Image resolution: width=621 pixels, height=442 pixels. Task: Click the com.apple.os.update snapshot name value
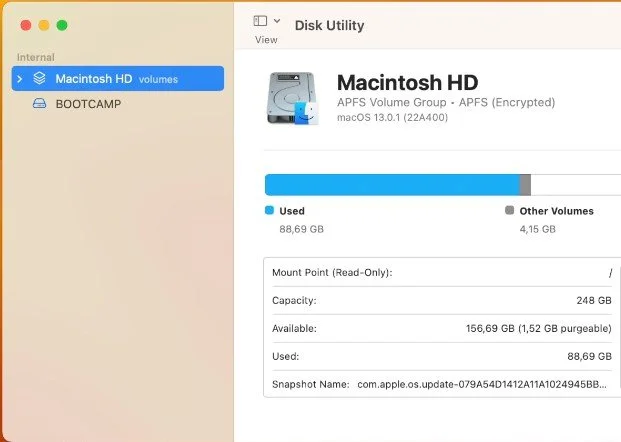(482, 384)
